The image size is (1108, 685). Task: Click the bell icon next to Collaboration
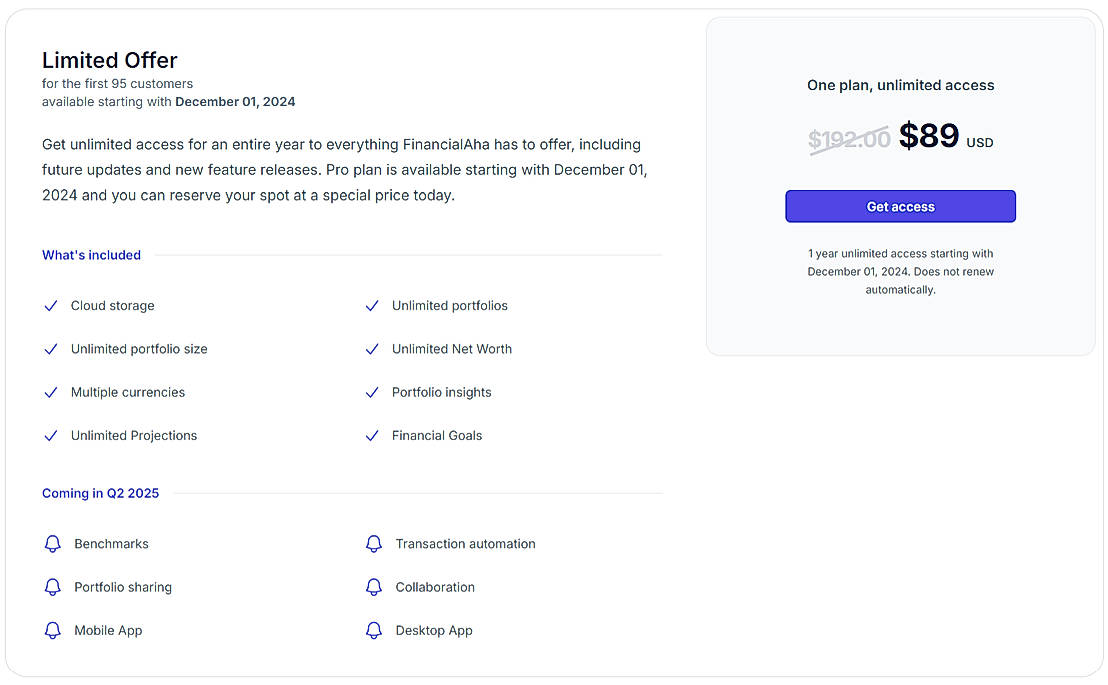(374, 587)
